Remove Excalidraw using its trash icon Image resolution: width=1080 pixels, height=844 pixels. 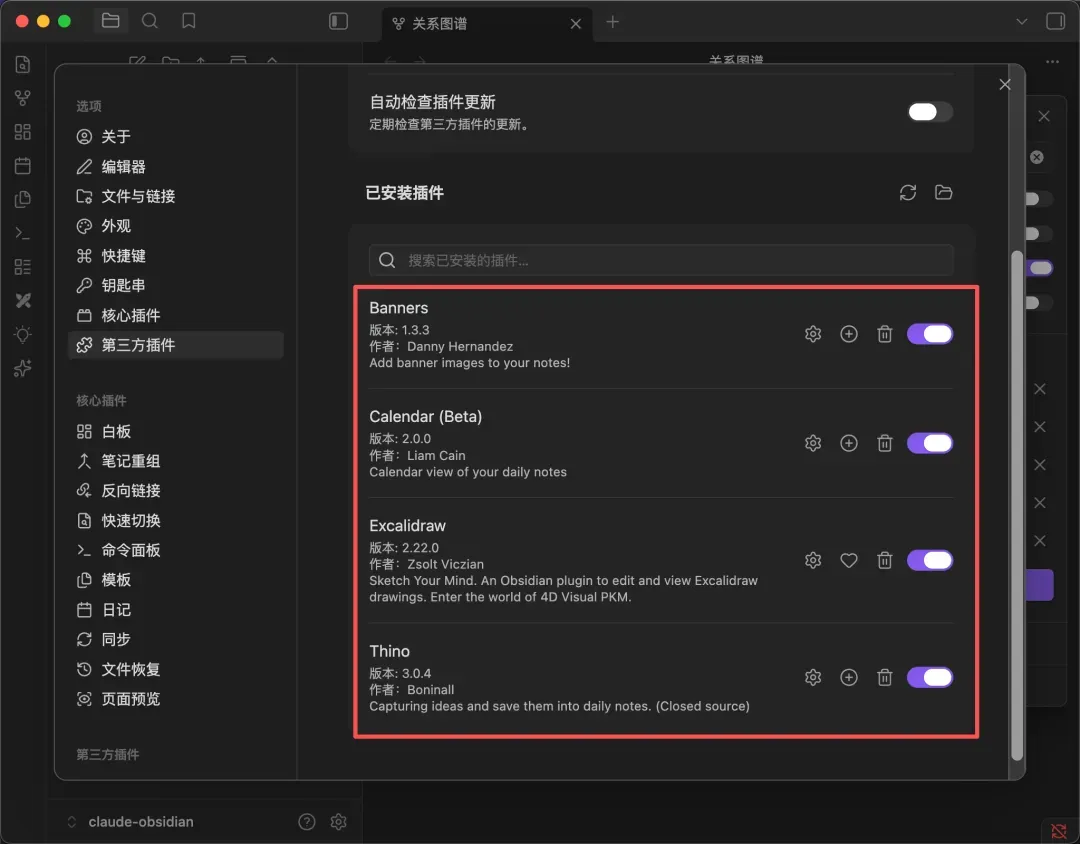(x=884, y=560)
